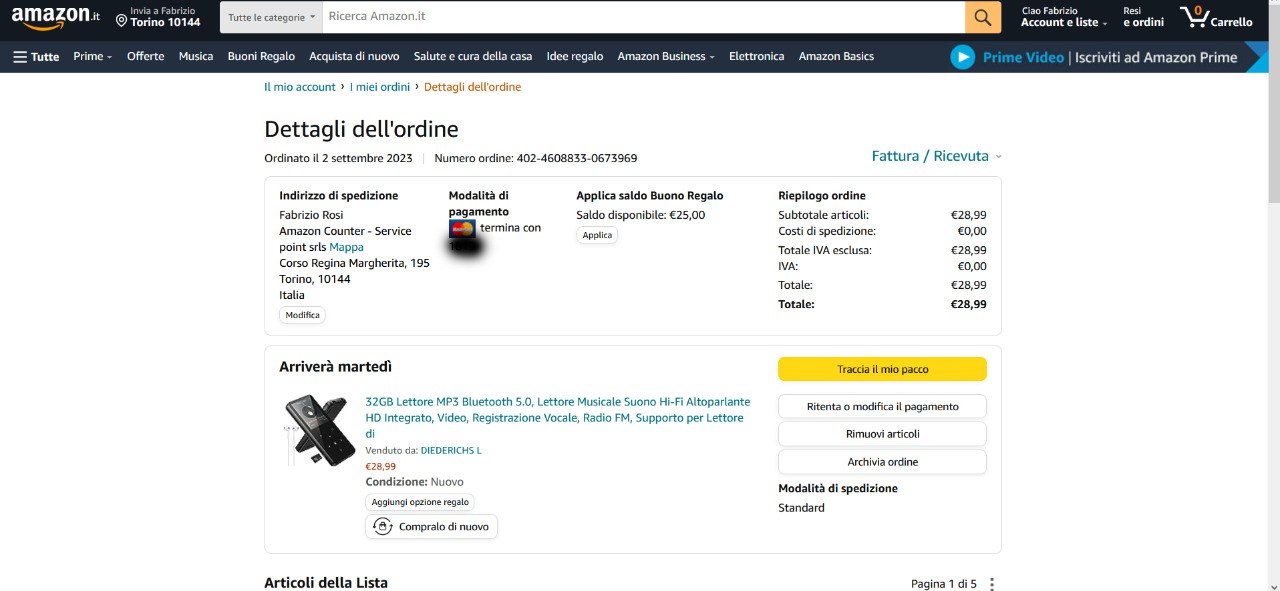
Task: Click the orange search magnifier button
Action: pyautogui.click(x=983, y=17)
